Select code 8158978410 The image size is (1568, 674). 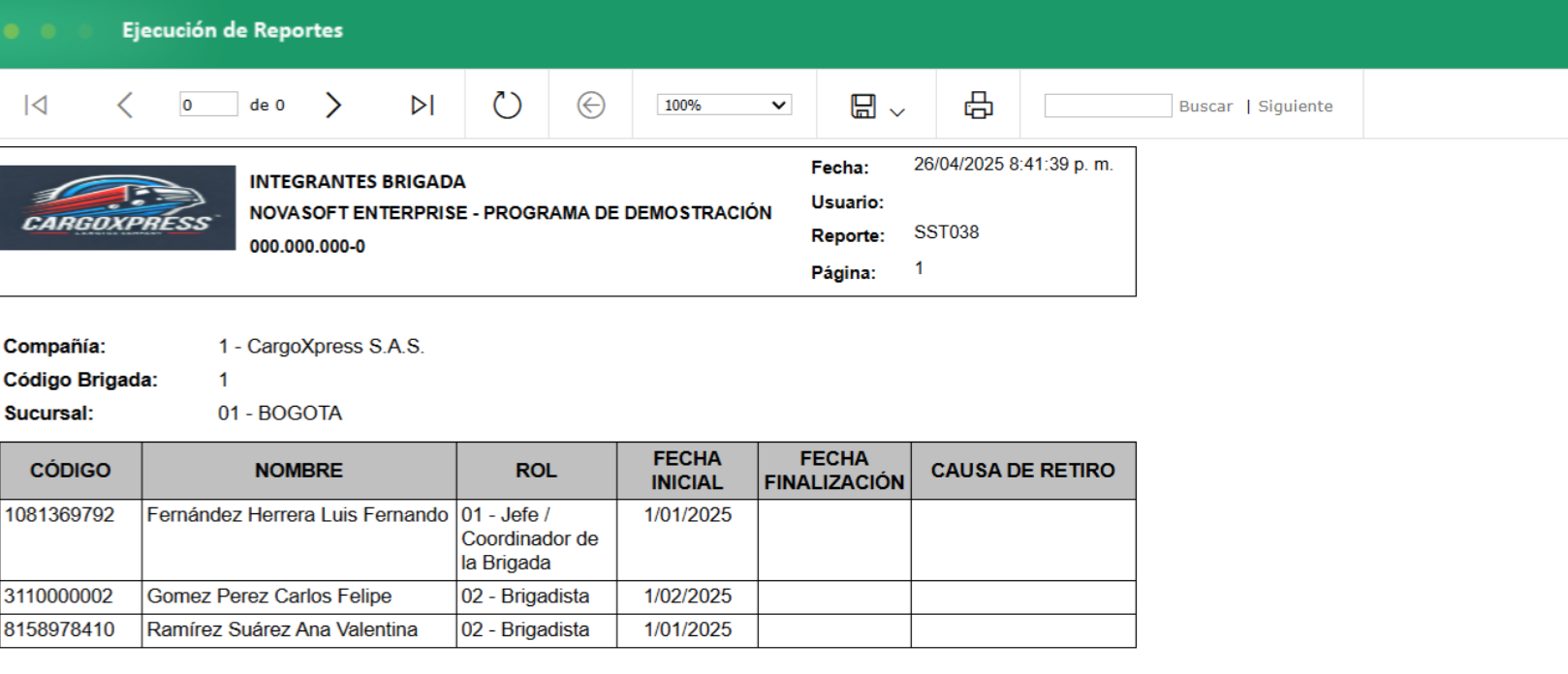tap(59, 629)
